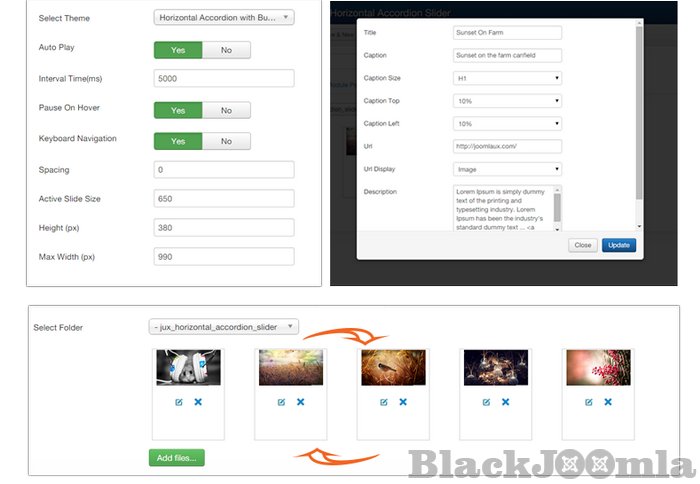Expand the Caption Size dropdown

(506, 78)
